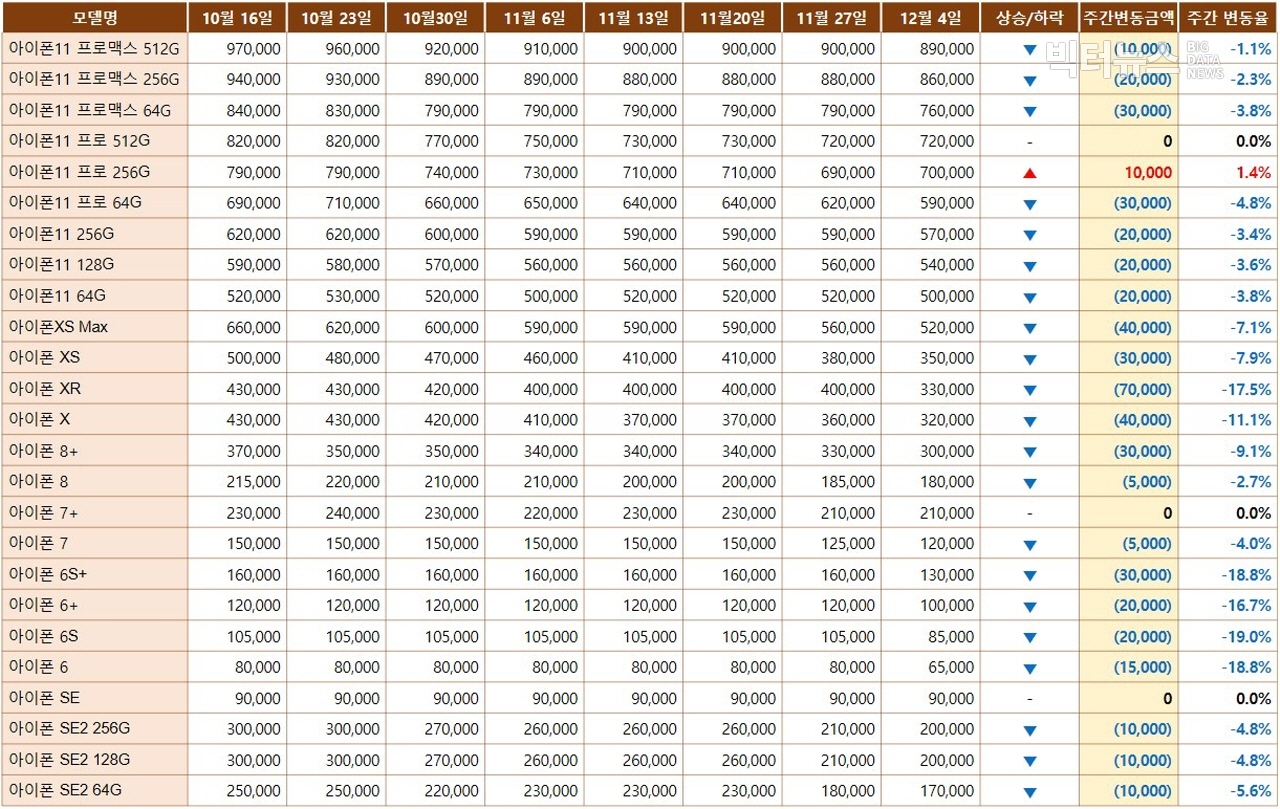Click the model name 아이폰 7+
The image size is (1280, 809).
pos(43,512)
